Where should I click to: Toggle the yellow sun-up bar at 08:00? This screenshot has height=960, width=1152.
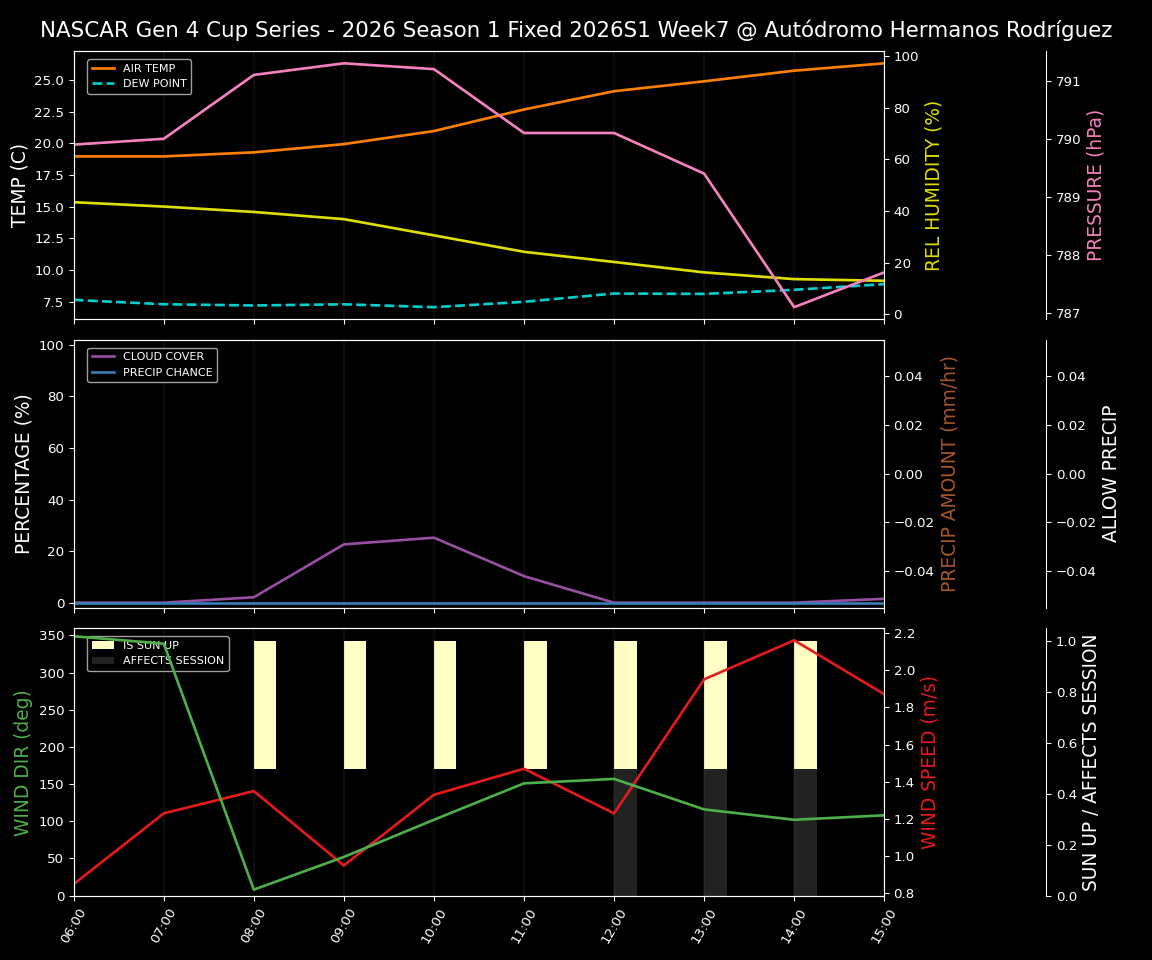pos(263,700)
